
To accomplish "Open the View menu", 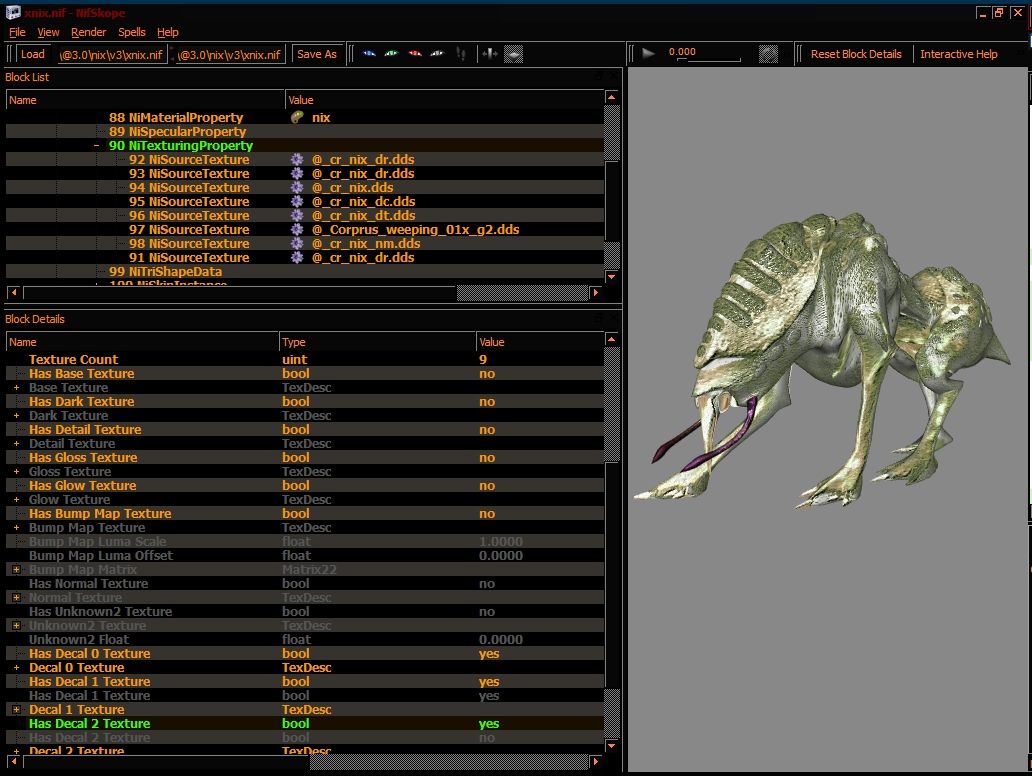I will point(48,32).
